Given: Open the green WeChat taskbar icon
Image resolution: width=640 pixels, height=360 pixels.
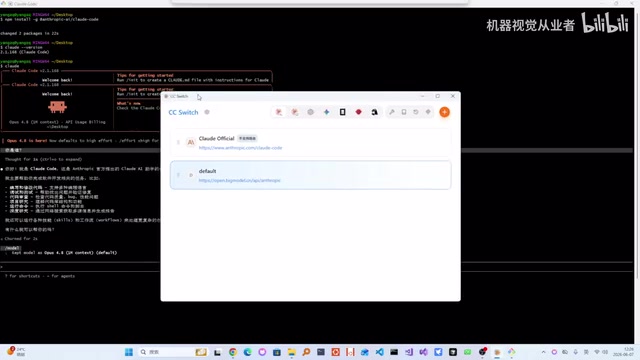Looking at the screenshot, I should (x=468, y=352).
